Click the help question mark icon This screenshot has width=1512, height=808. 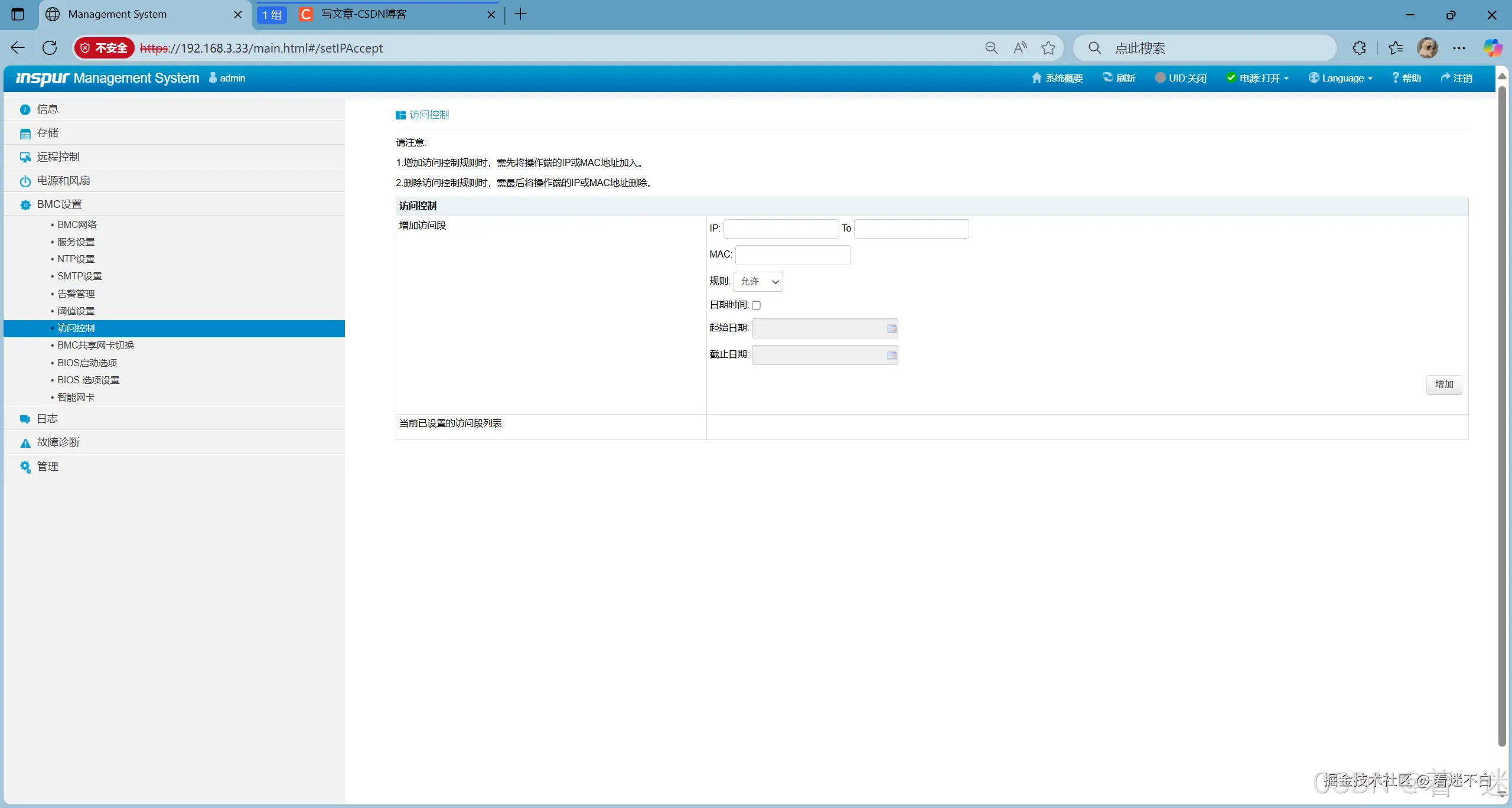click(x=1395, y=78)
